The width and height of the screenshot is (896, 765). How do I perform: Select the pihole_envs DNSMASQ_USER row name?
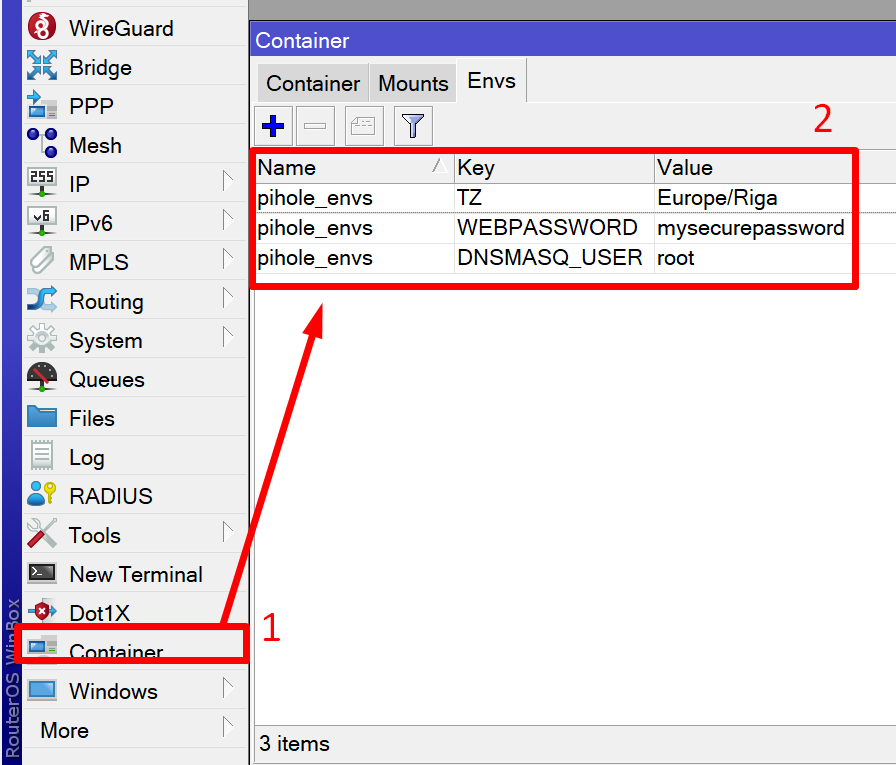tap(315, 258)
